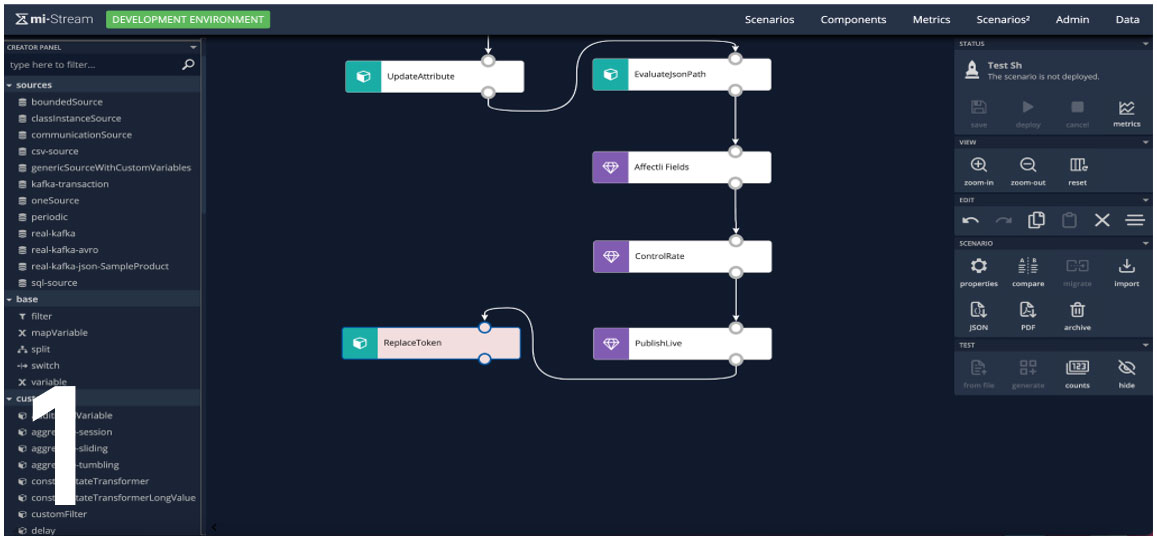Click the zoom-out magnifier icon
Image resolution: width=1157 pixels, height=540 pixels.
tap(1028, 166)
